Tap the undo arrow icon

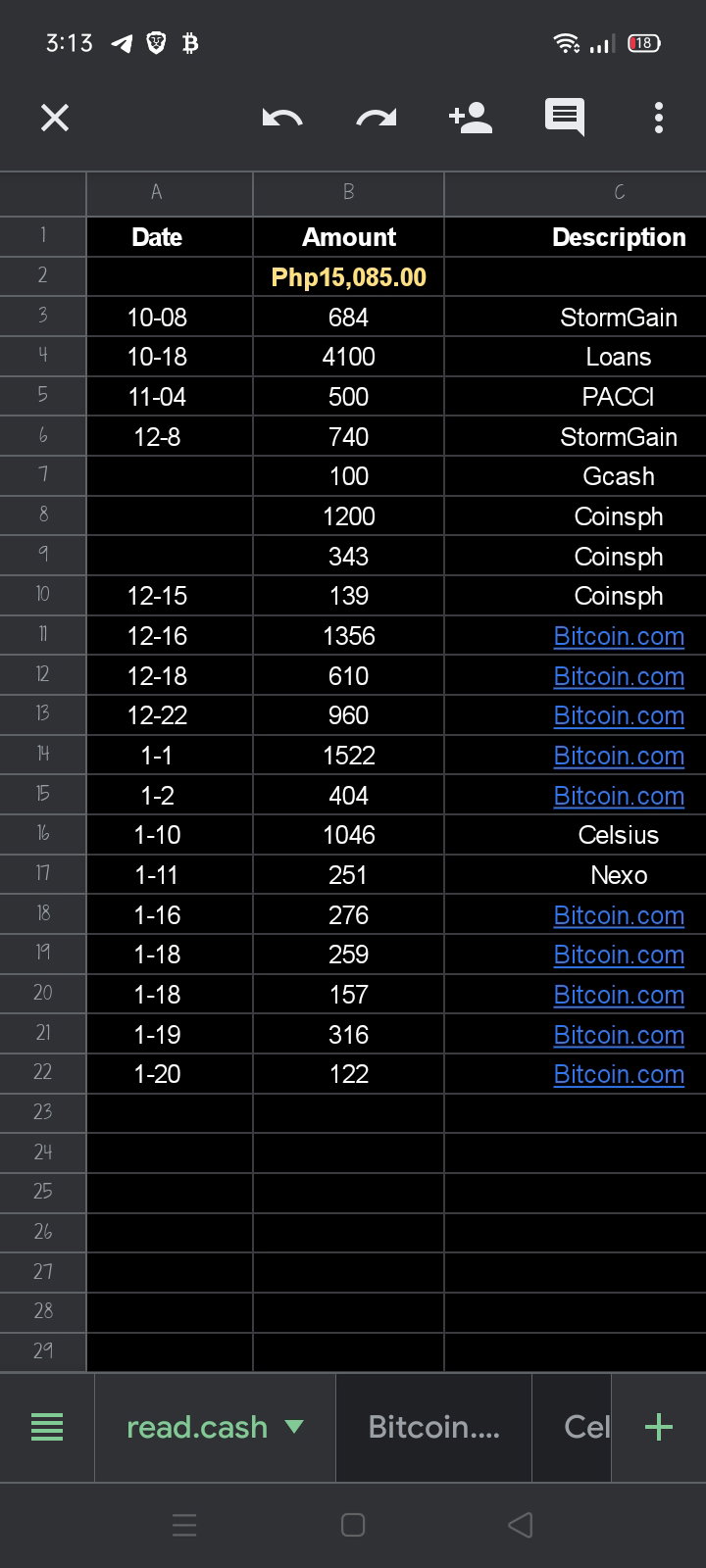(x=282, y=119)
